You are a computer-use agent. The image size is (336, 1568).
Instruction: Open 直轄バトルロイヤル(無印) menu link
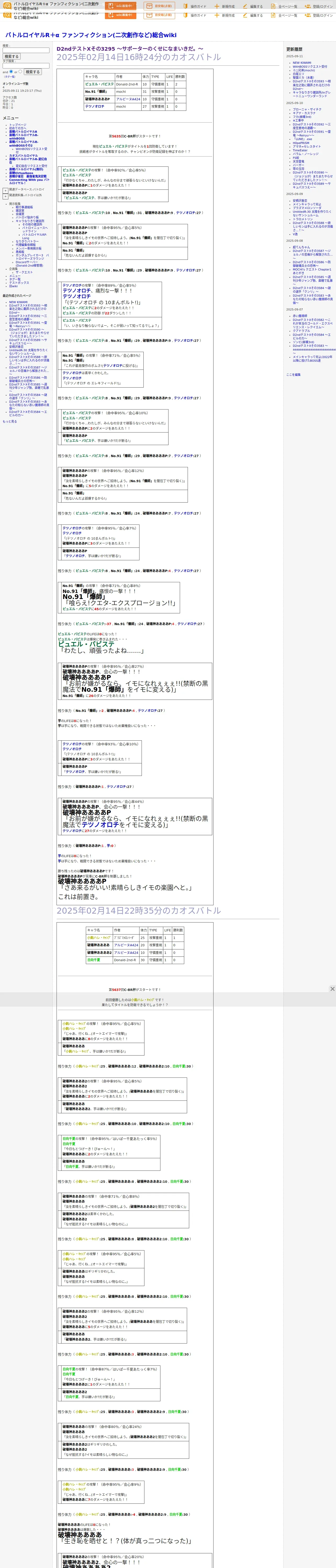tap(26, 170)
